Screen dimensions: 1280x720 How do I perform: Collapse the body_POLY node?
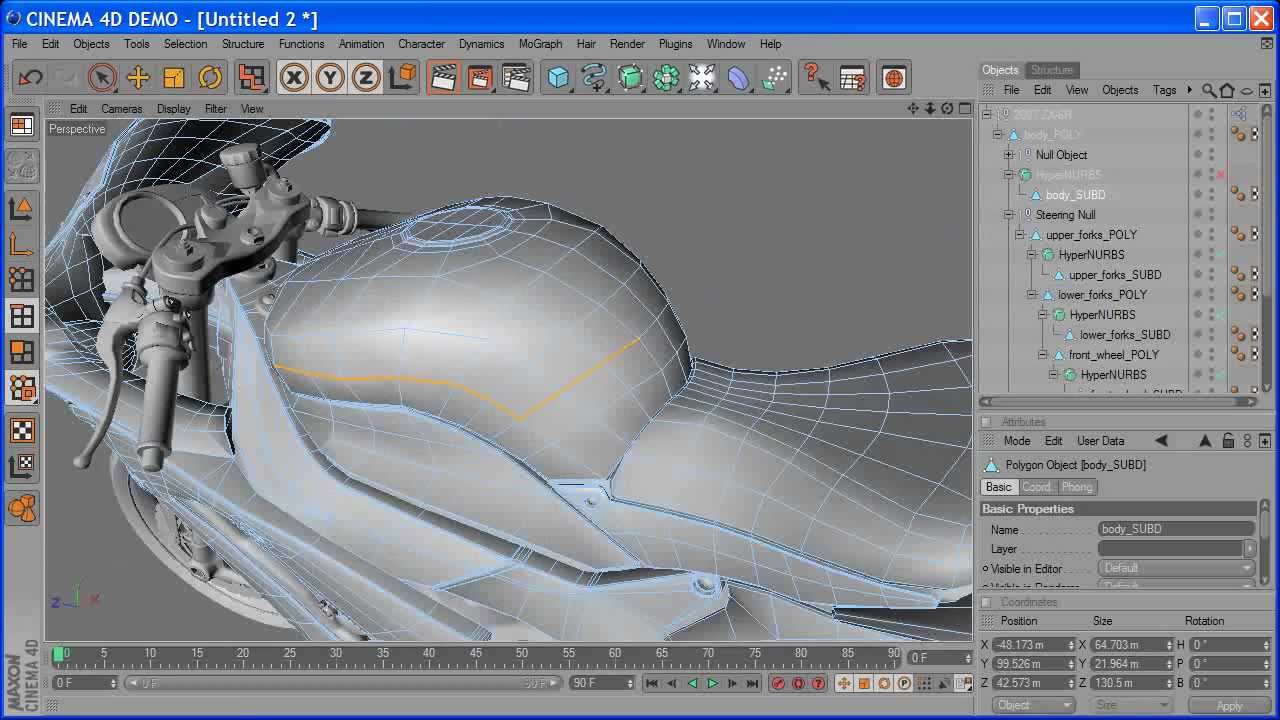click(997, 135)
